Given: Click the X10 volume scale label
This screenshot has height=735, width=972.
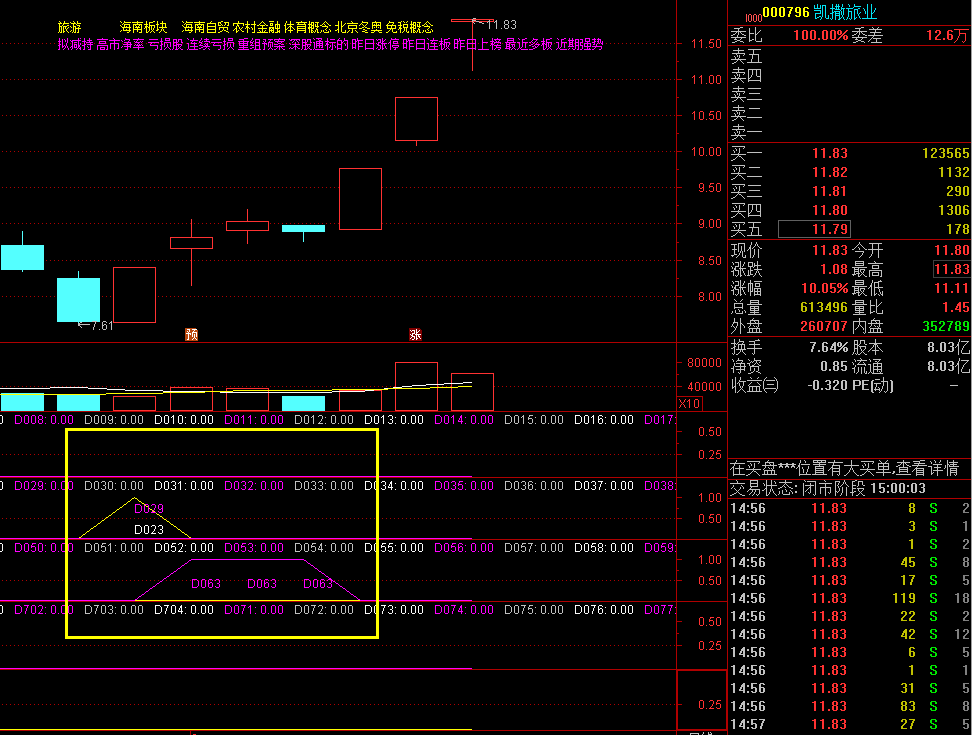Looking at the screenshot, I should [689, 403].
